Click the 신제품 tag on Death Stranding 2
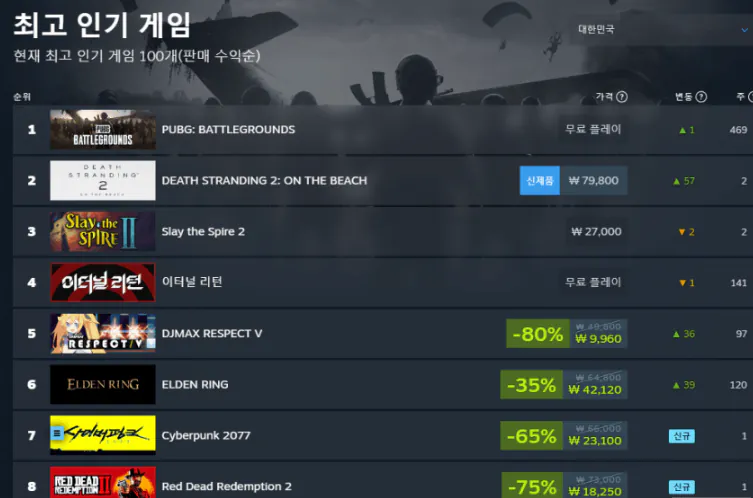Image resolution: width=753 pixels, height=498 pixels. tap(540, 181)
